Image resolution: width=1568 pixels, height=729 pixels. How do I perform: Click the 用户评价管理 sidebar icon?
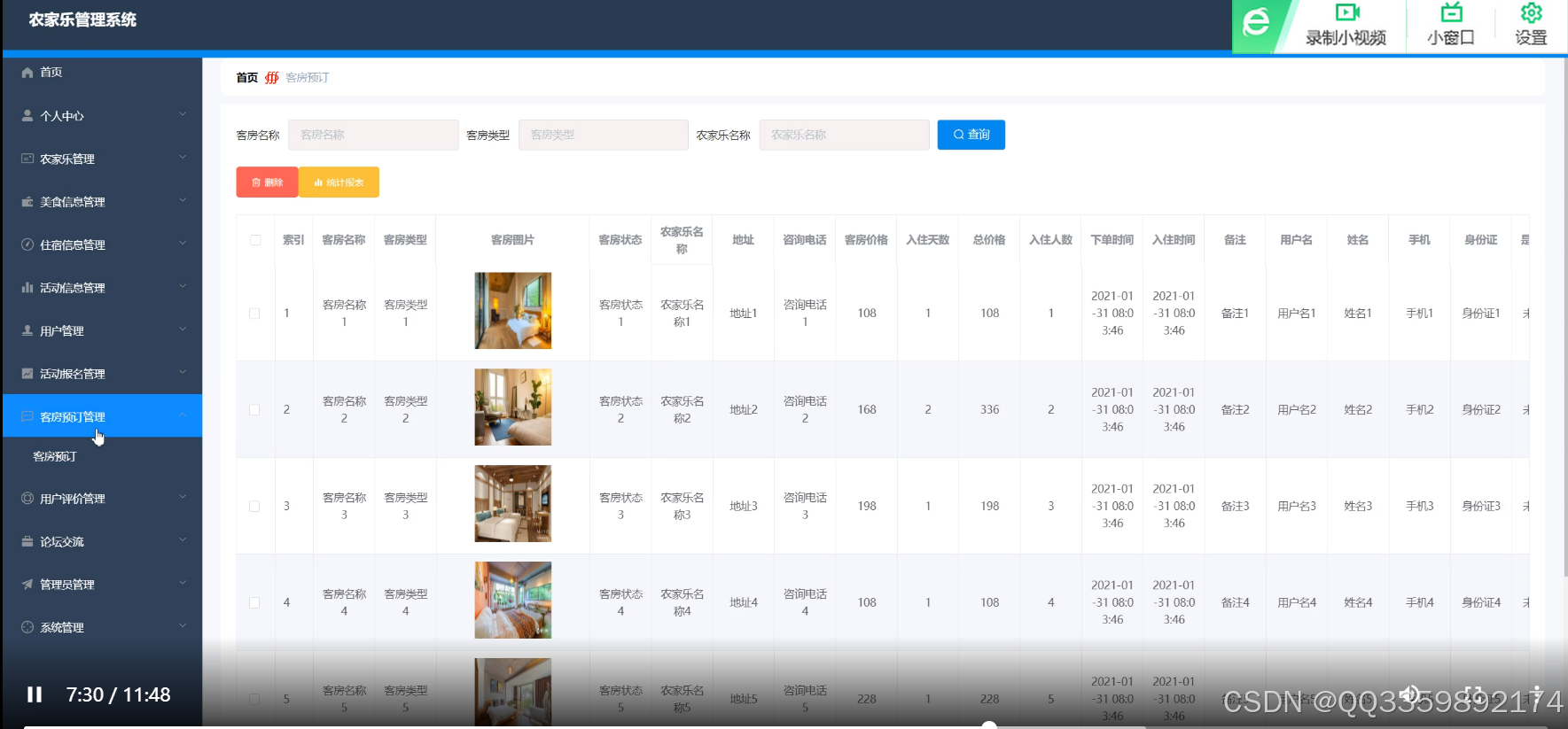click(x=27, y=499)
